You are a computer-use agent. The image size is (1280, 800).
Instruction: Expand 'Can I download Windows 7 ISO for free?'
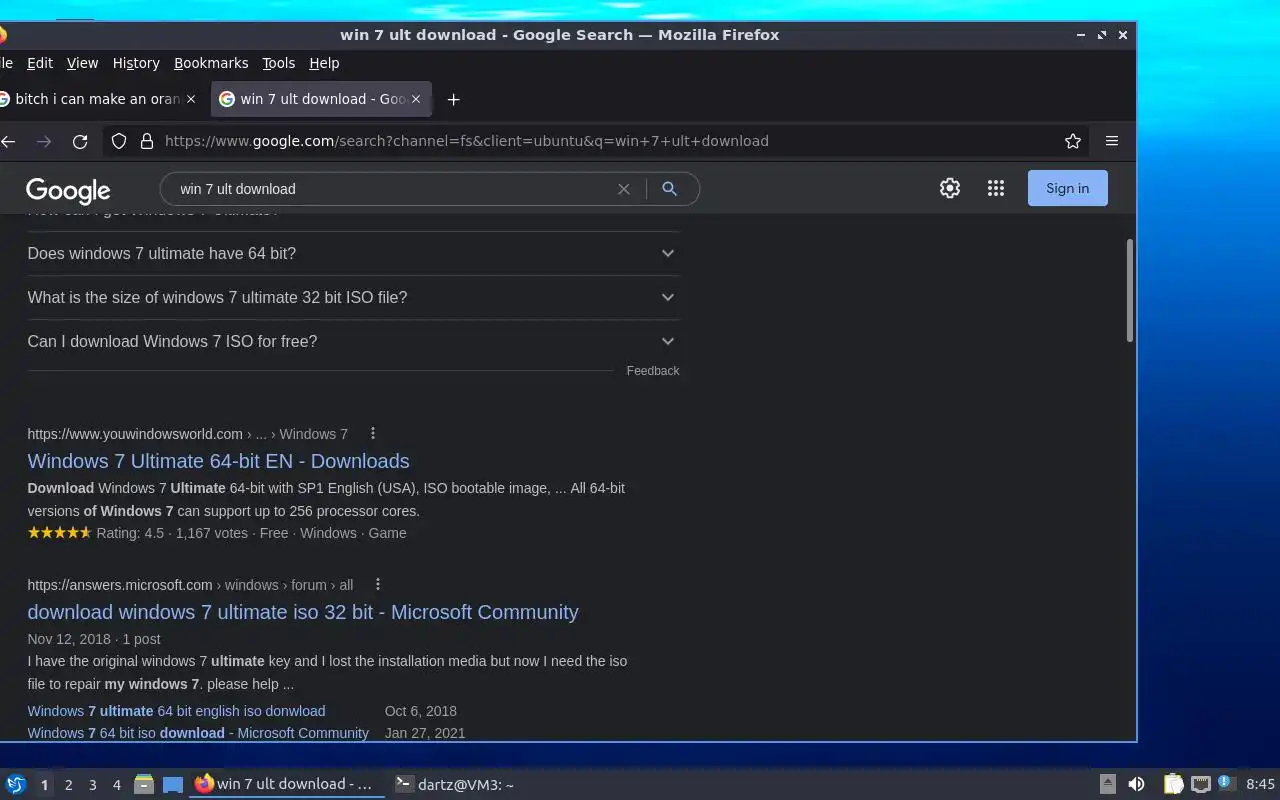pos(353,342)
